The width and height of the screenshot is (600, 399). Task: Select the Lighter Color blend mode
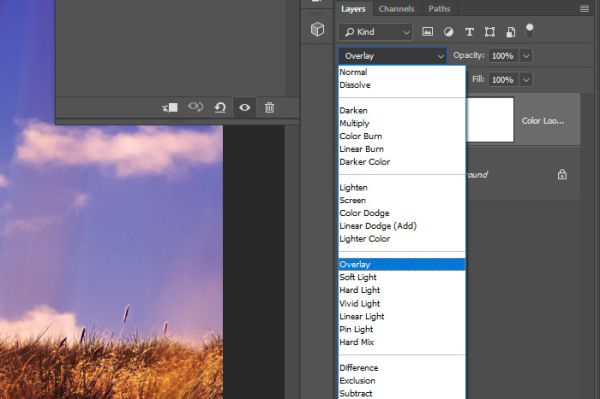pos(402,239)
